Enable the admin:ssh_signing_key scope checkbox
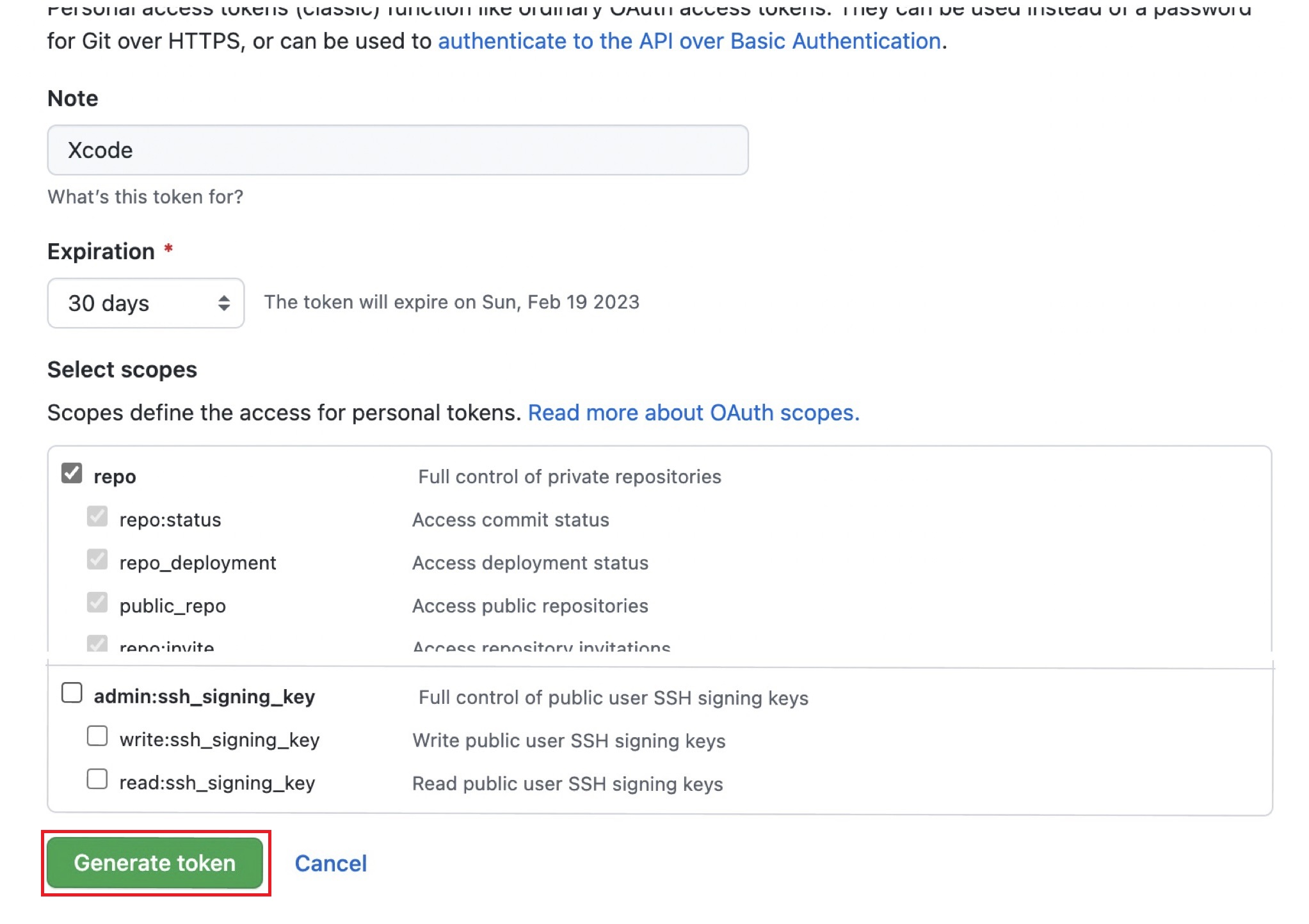 coord(72,693)
